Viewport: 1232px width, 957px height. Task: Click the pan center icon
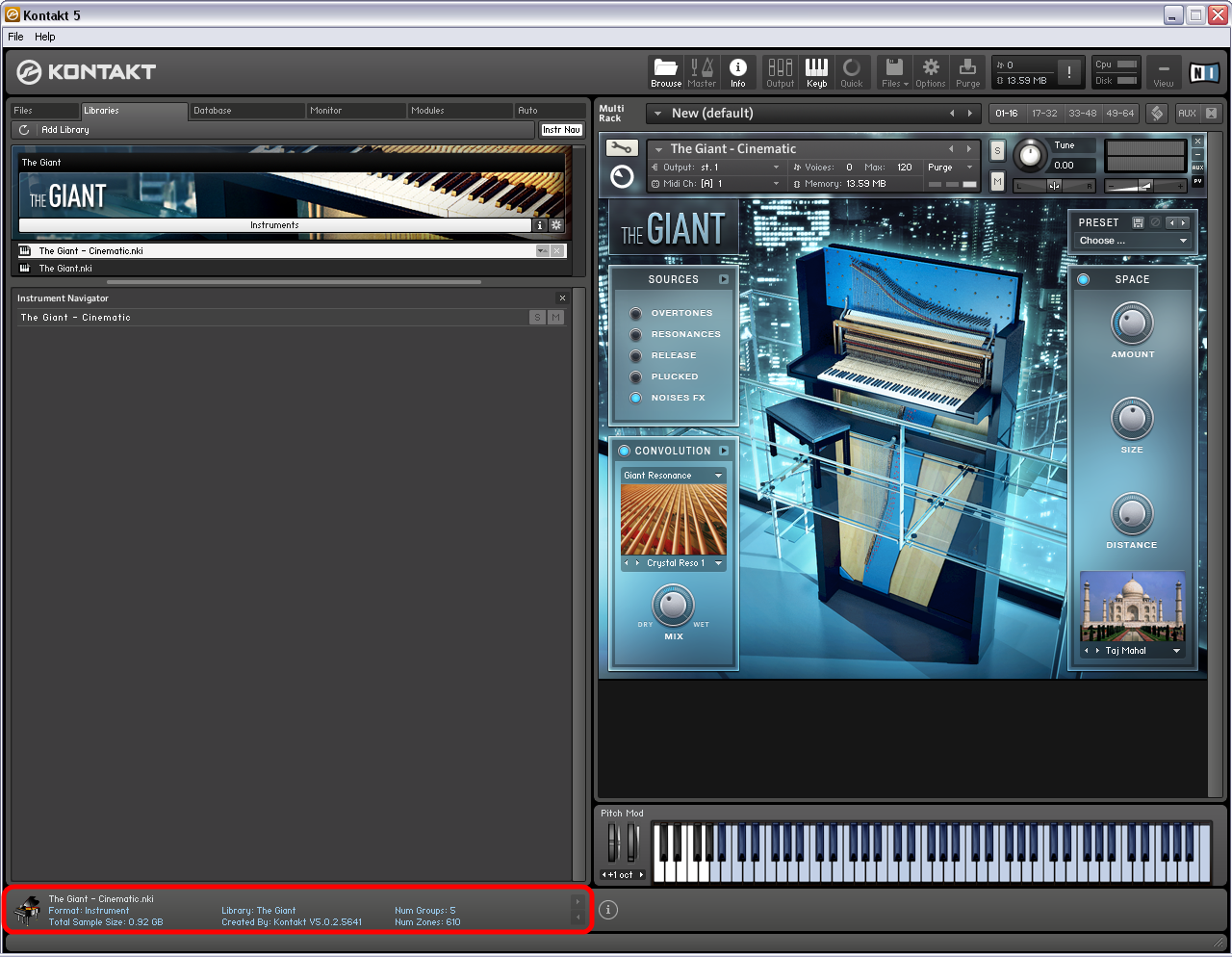click(1054, 186)
